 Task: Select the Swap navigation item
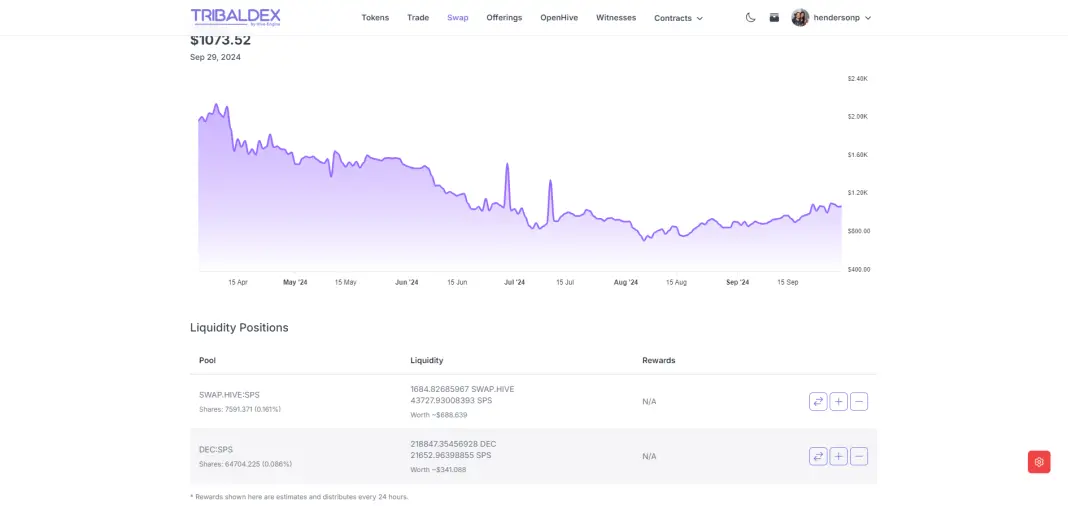[x=458, y=18]
